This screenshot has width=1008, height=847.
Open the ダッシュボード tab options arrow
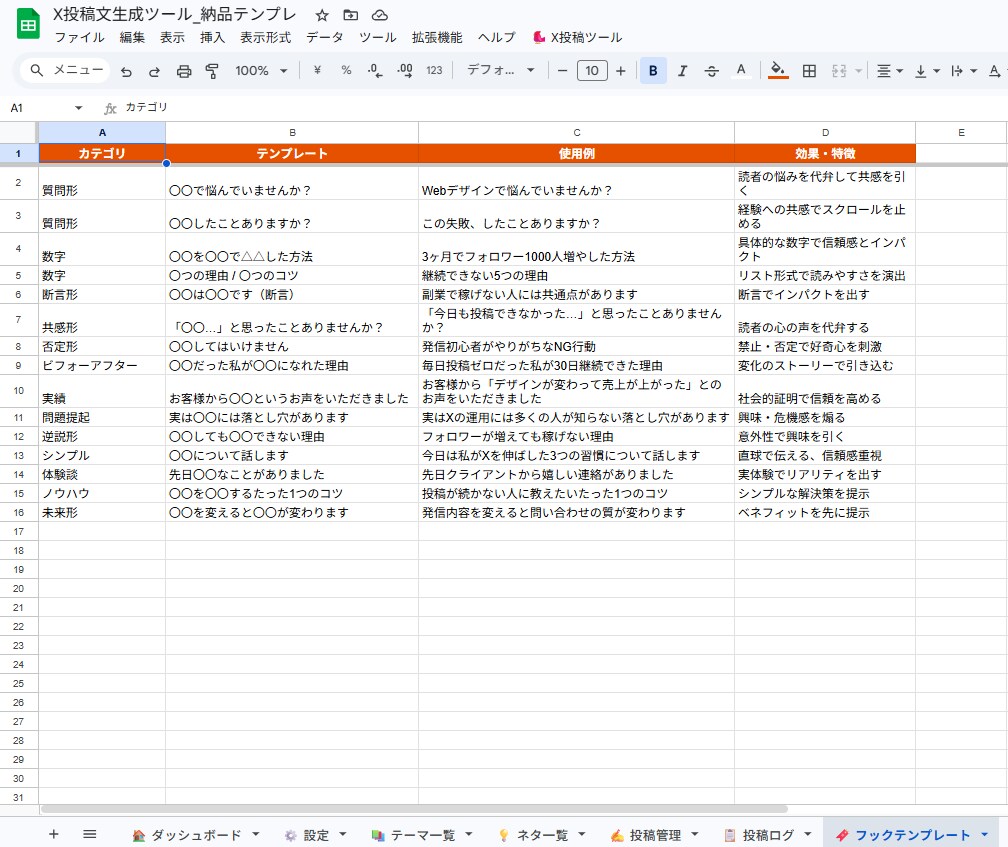point(255,834)
